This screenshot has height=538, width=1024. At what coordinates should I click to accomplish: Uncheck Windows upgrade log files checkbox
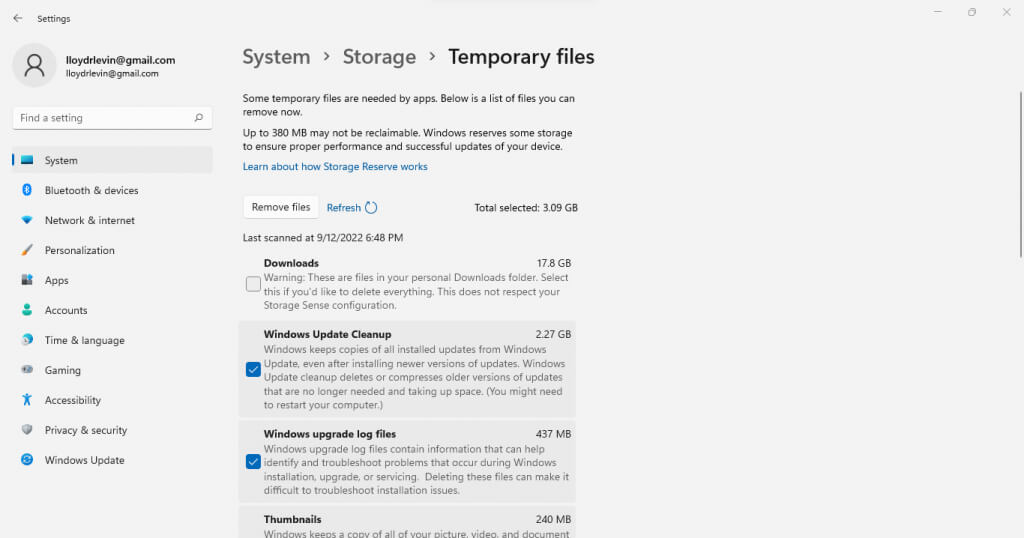tap(253, 462)
